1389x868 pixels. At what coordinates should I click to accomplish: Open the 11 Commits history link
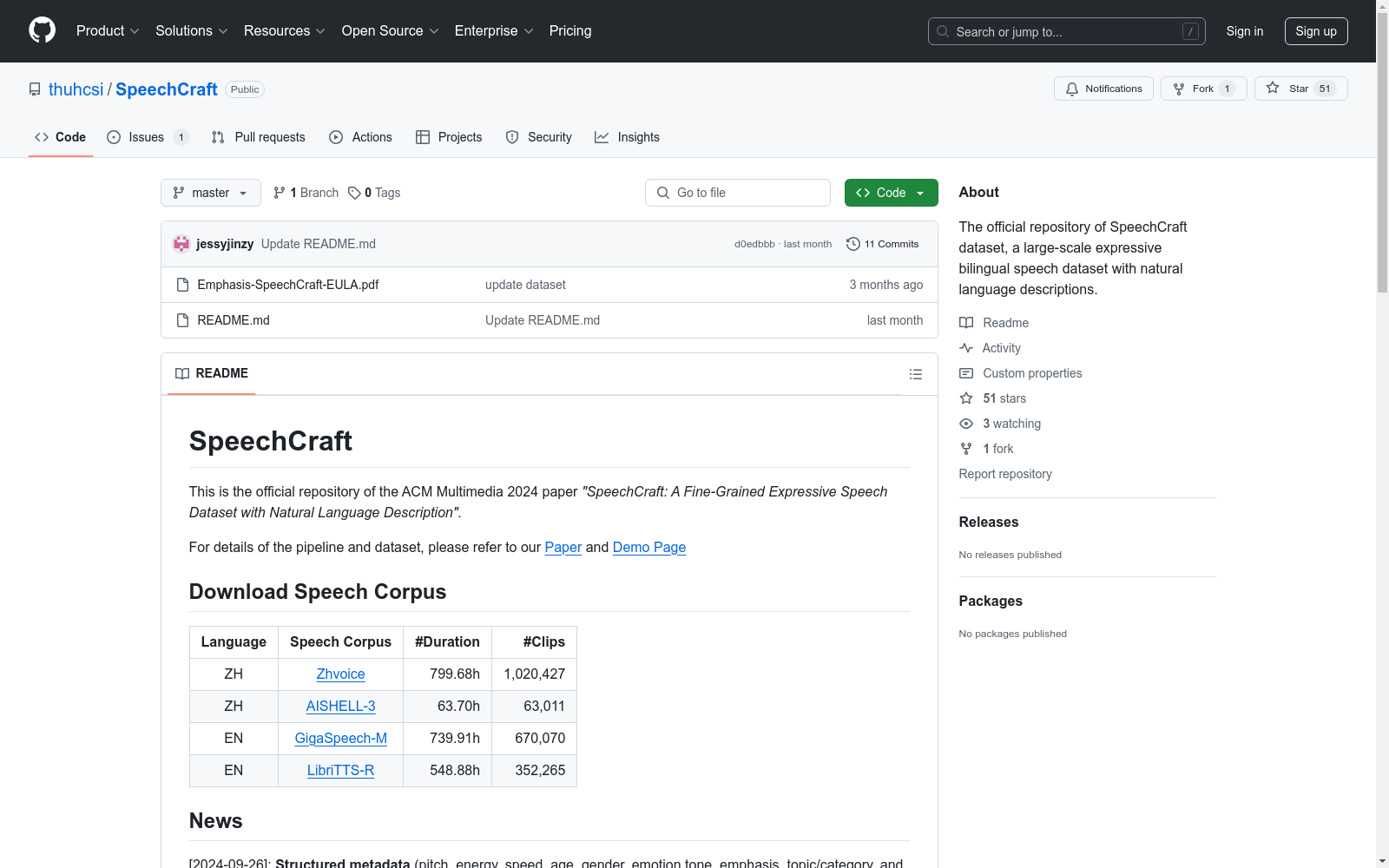tap(883, 244)
